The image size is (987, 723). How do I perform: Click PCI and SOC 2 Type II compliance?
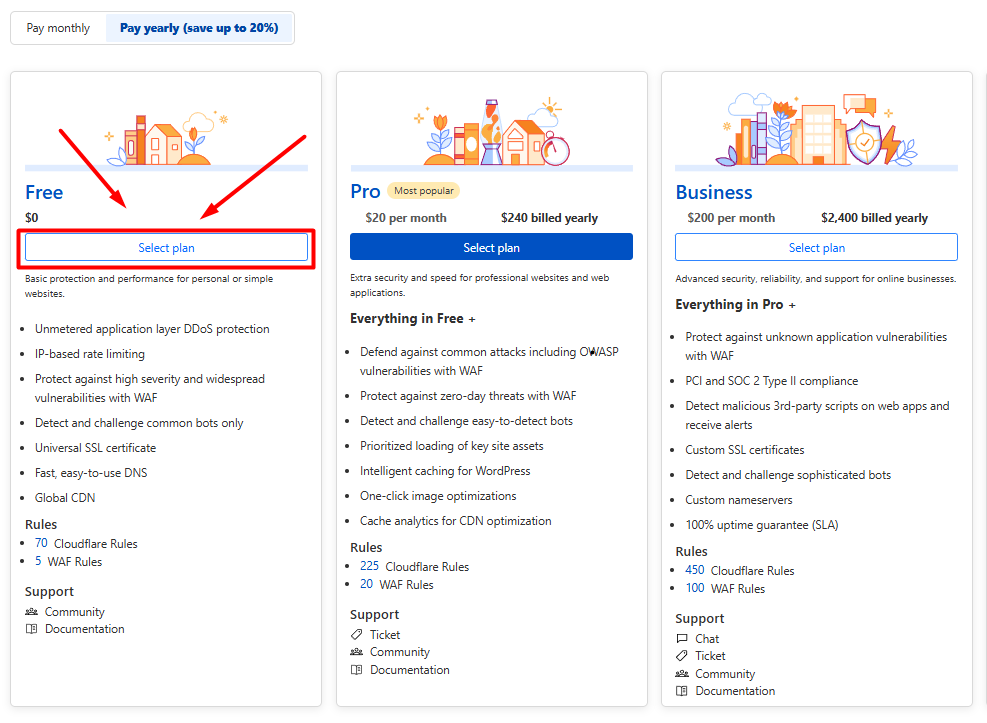(772, 381)
